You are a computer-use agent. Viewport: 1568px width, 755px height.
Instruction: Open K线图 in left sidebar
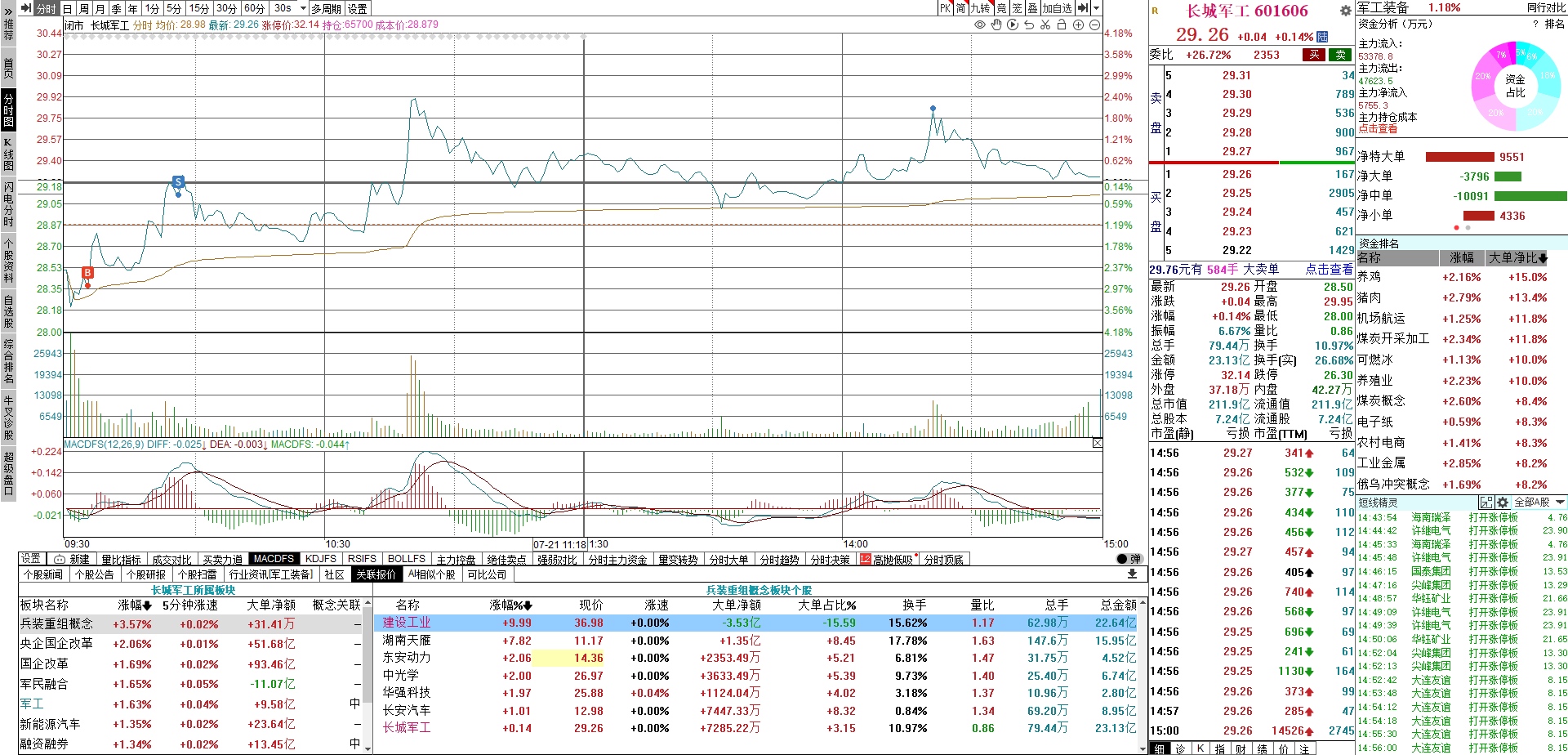pos(8,155)
